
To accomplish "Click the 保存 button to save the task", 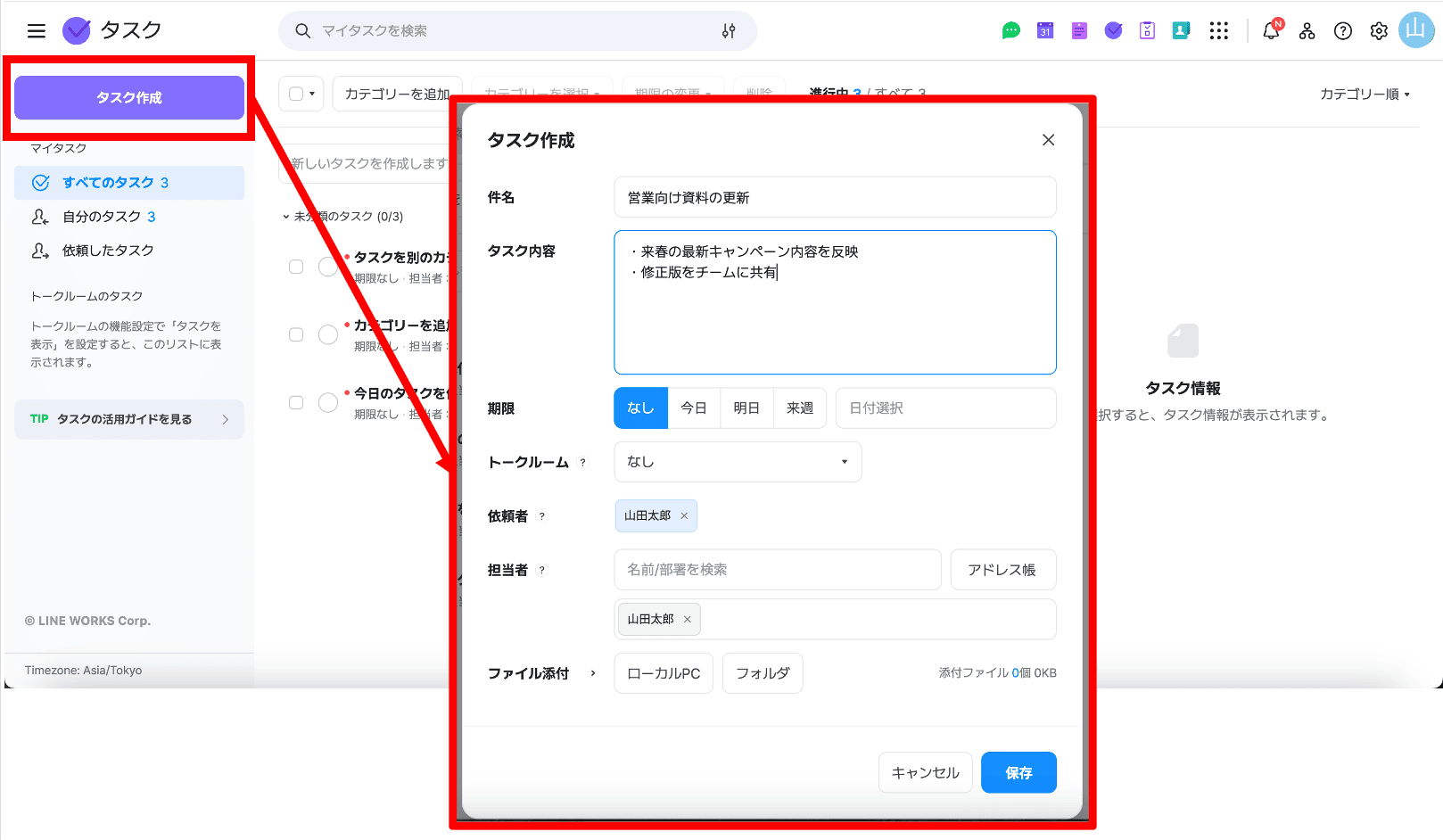I will (1018, 772).
